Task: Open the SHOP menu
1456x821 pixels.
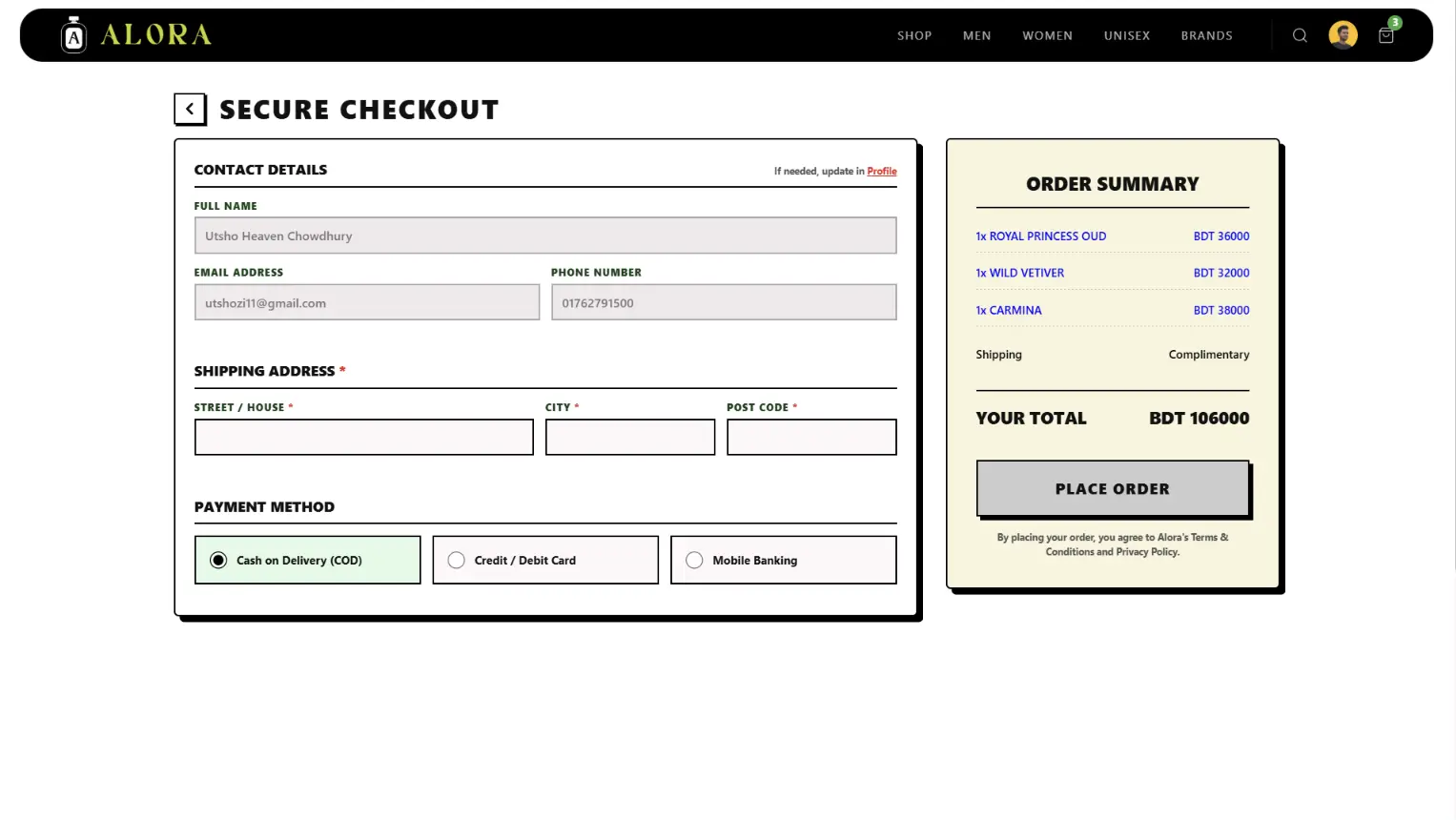Action: click(x=914, y=35)
